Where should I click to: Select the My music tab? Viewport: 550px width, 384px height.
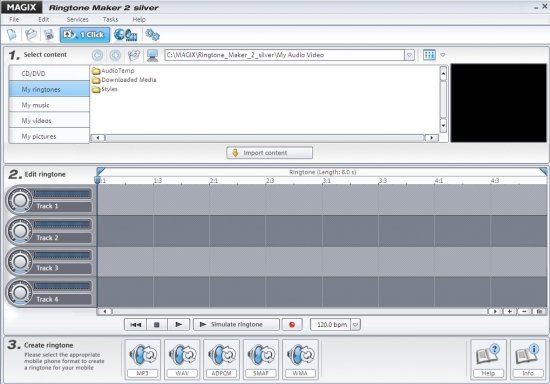tap(49, 105)
